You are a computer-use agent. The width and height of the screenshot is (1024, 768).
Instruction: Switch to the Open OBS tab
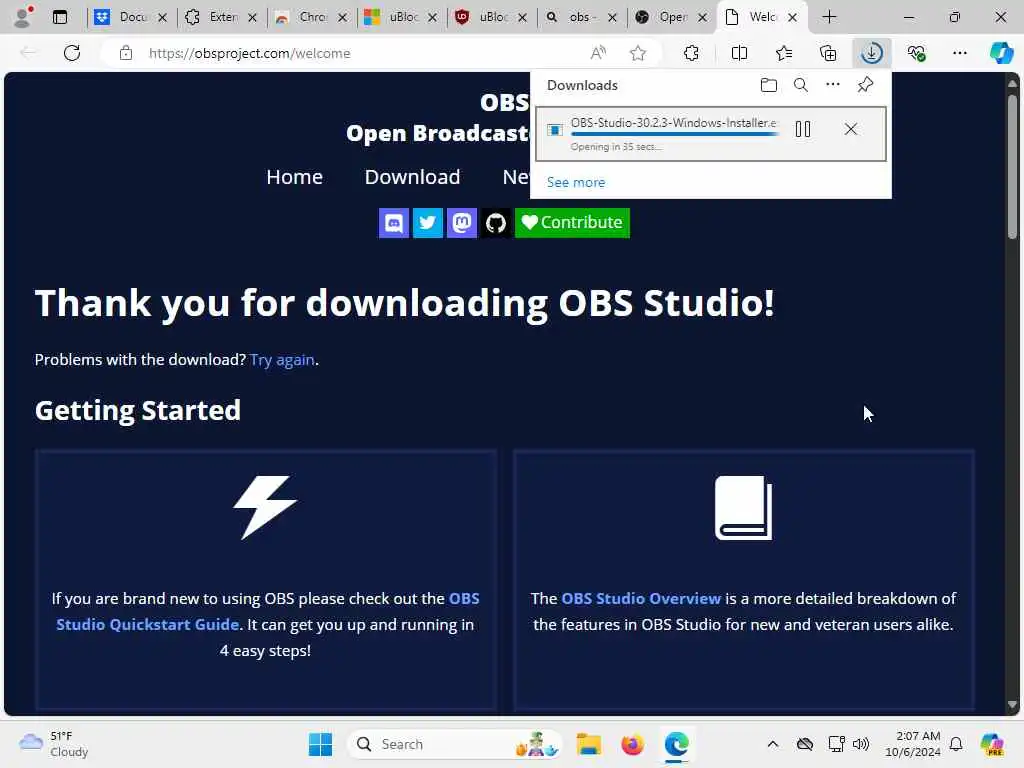point(671,17)
